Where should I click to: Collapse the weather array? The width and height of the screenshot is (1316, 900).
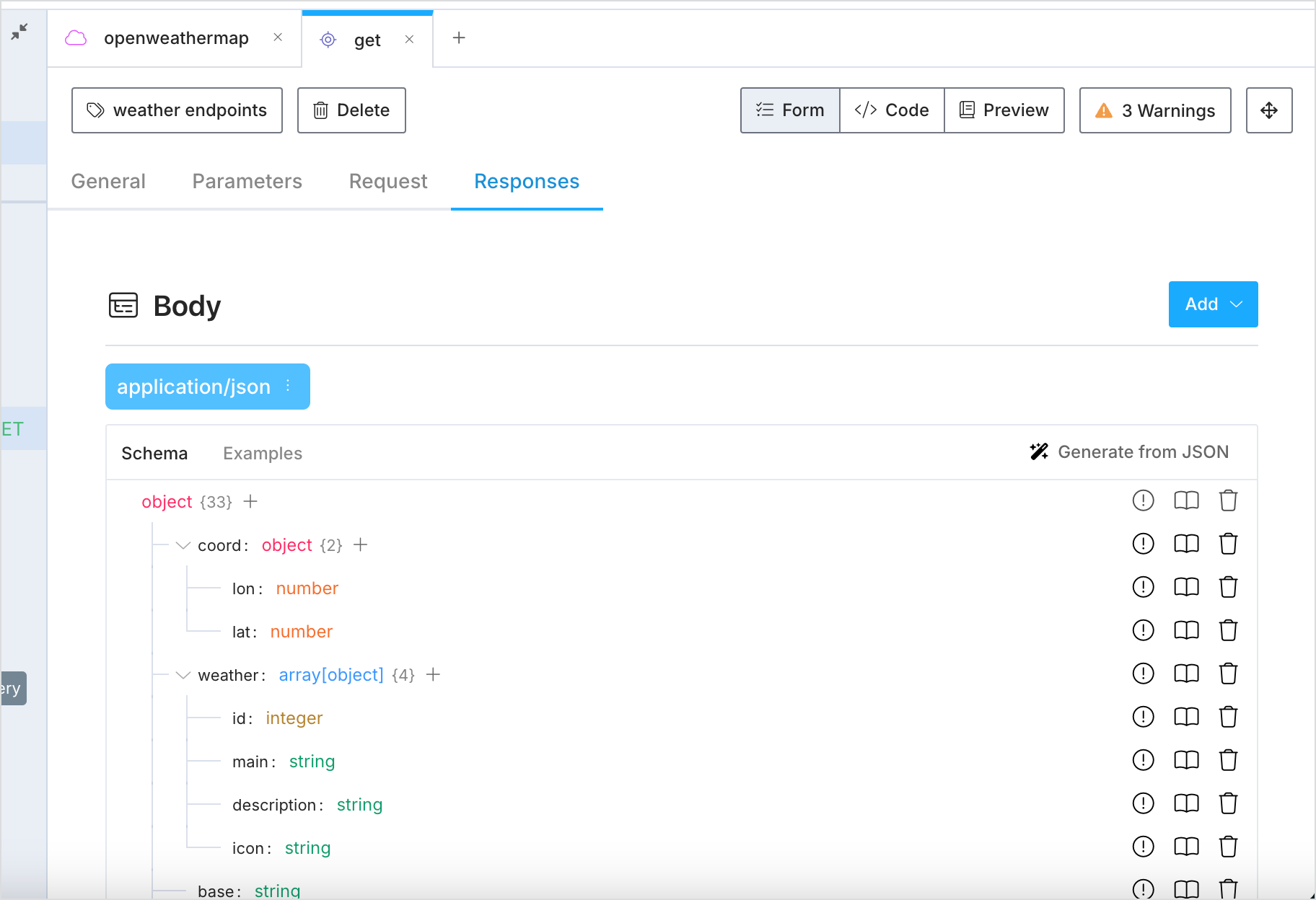point(183,675)
